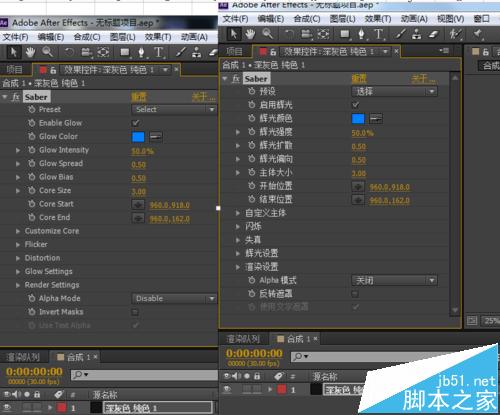Toggle Saber fx switch in right window

pyautogui.click(x=236, y=79)
